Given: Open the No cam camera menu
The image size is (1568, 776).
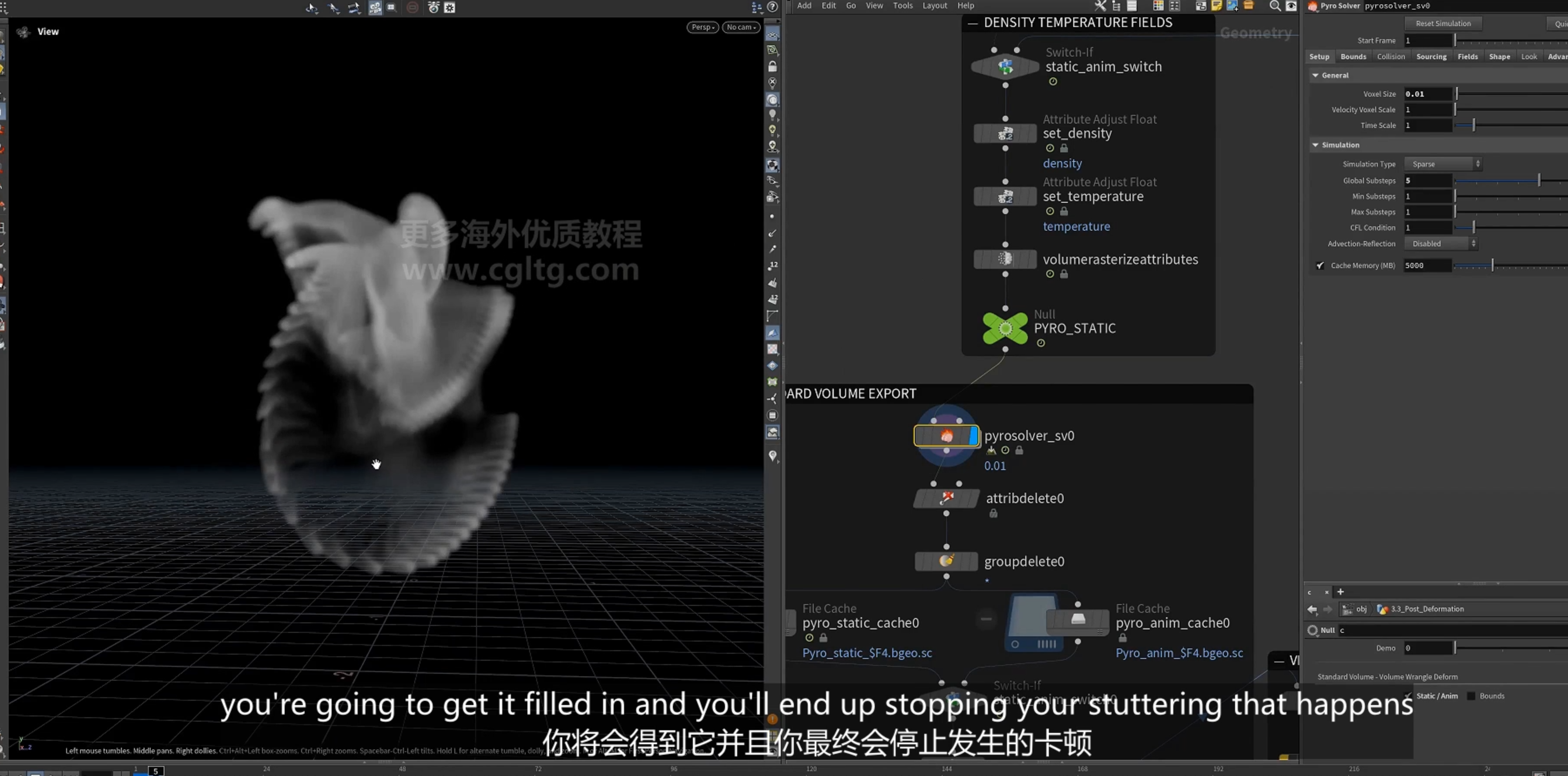Looking at the screenshot, I should click(741, 27).
